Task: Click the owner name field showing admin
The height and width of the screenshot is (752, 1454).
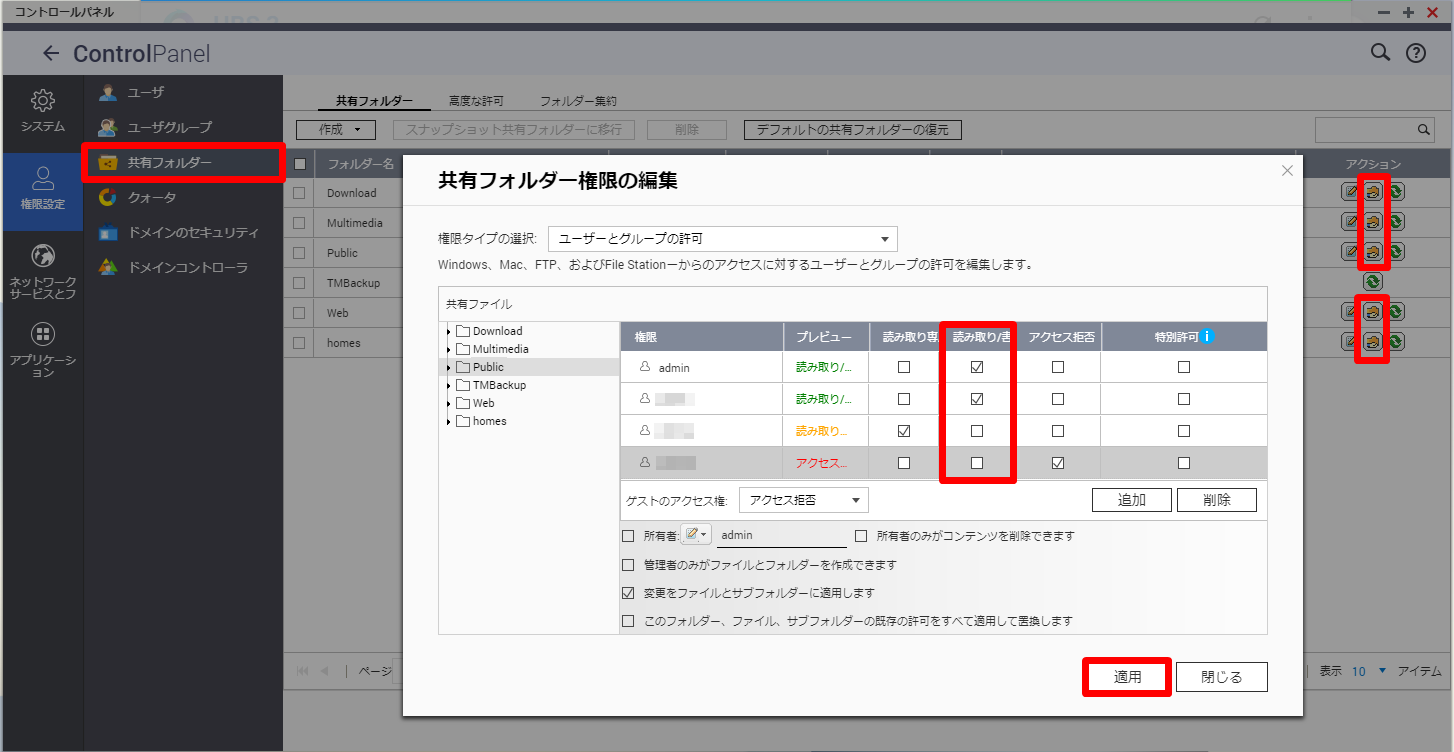Action: click(782, 536)
